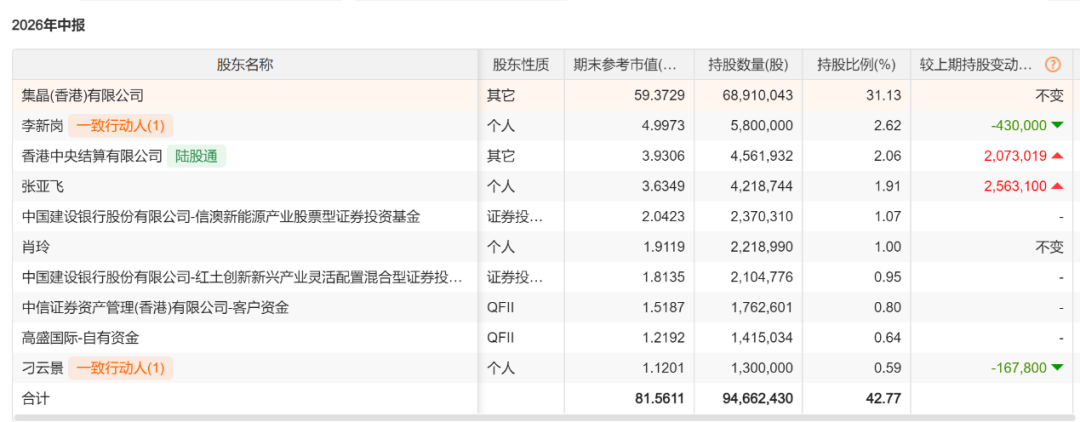Click the QFII cell in 中信证券 row

click(501, 308)
